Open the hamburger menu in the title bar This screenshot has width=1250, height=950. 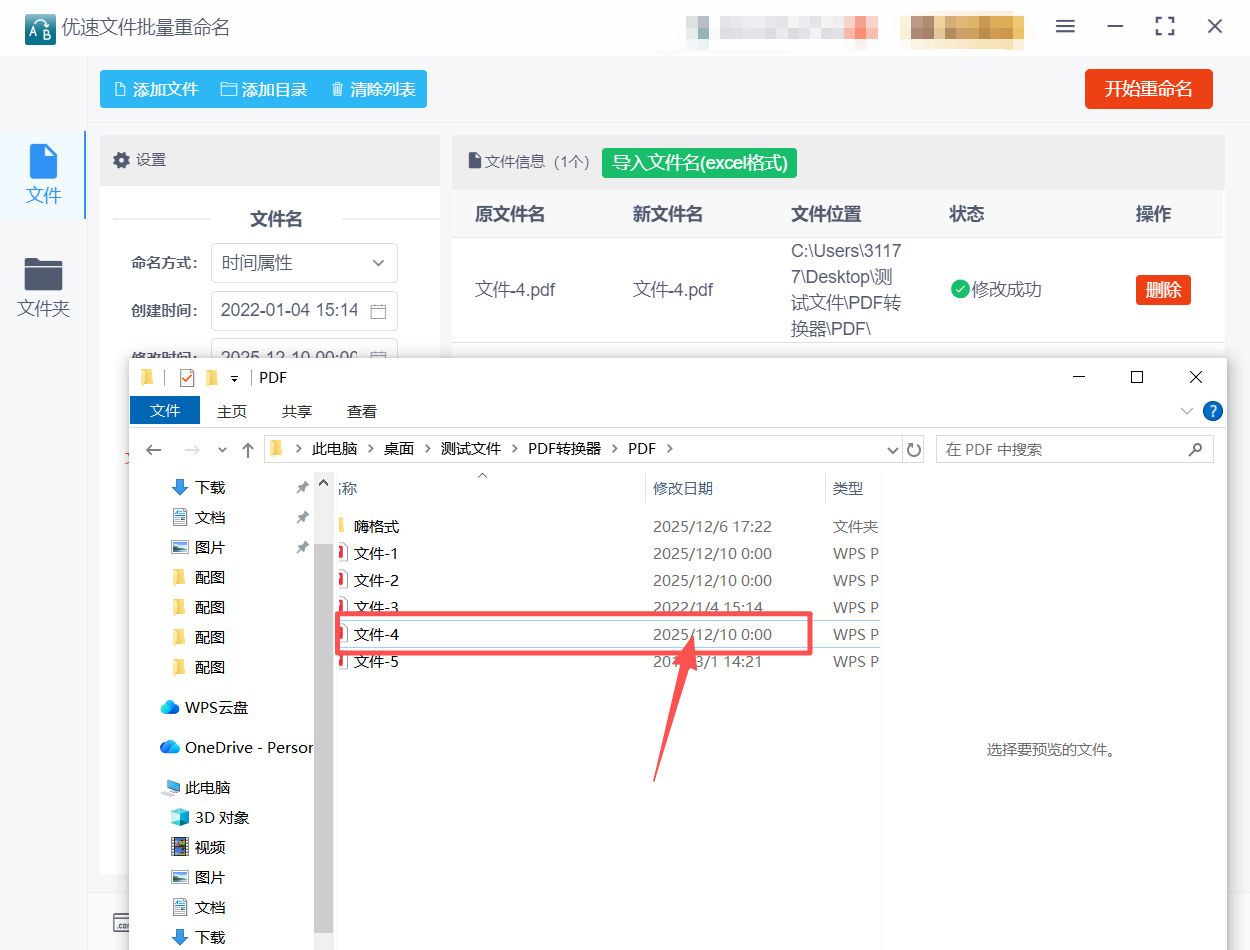click(1065, 26)
